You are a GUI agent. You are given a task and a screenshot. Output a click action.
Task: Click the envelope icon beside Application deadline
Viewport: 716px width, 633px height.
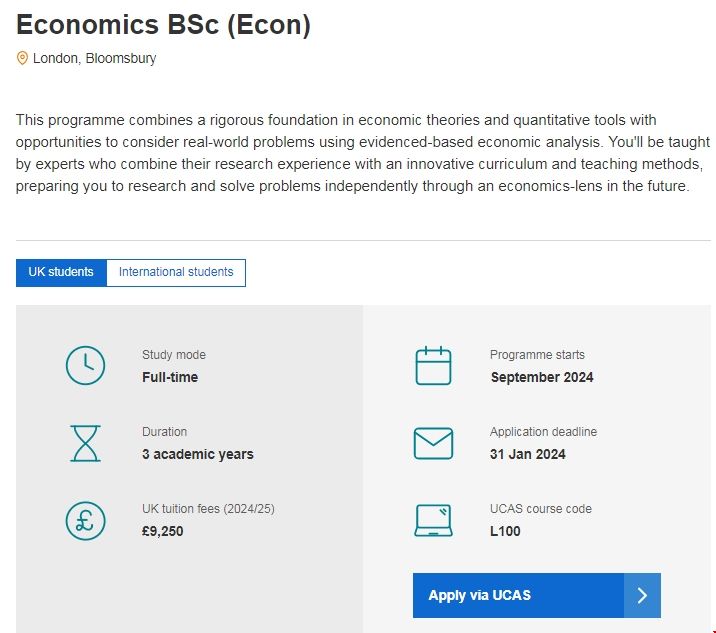point(433,443)
